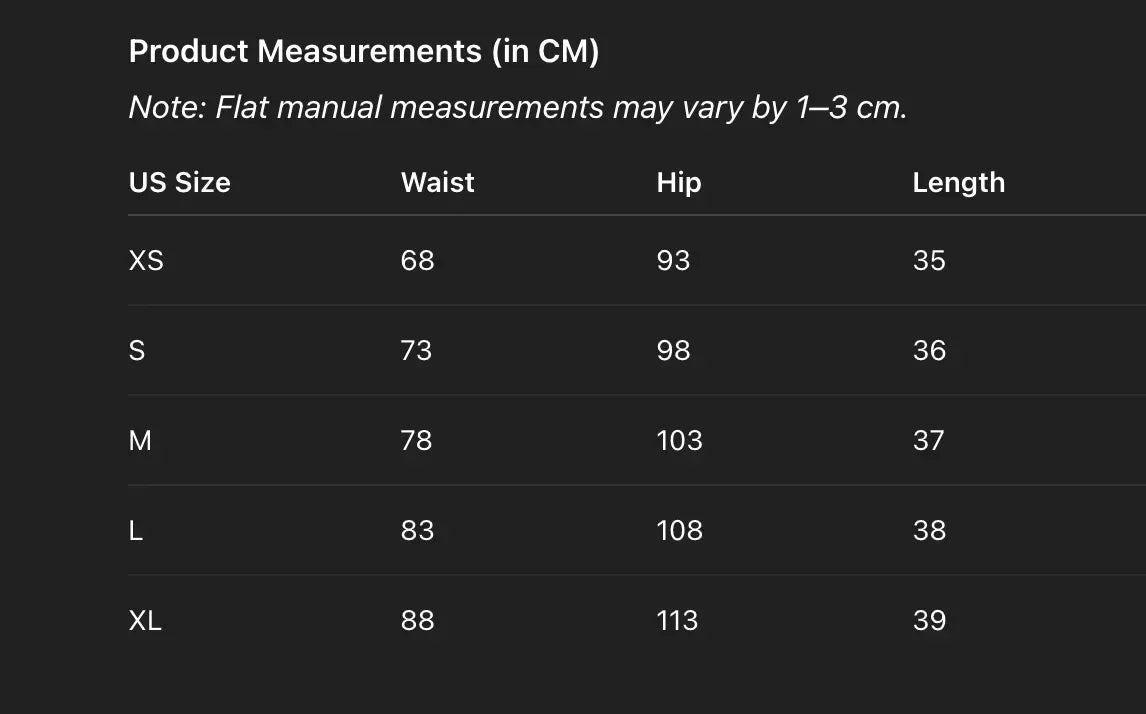Select the L size row label
Screen dimensions: 1146x714
click(136, 531)
